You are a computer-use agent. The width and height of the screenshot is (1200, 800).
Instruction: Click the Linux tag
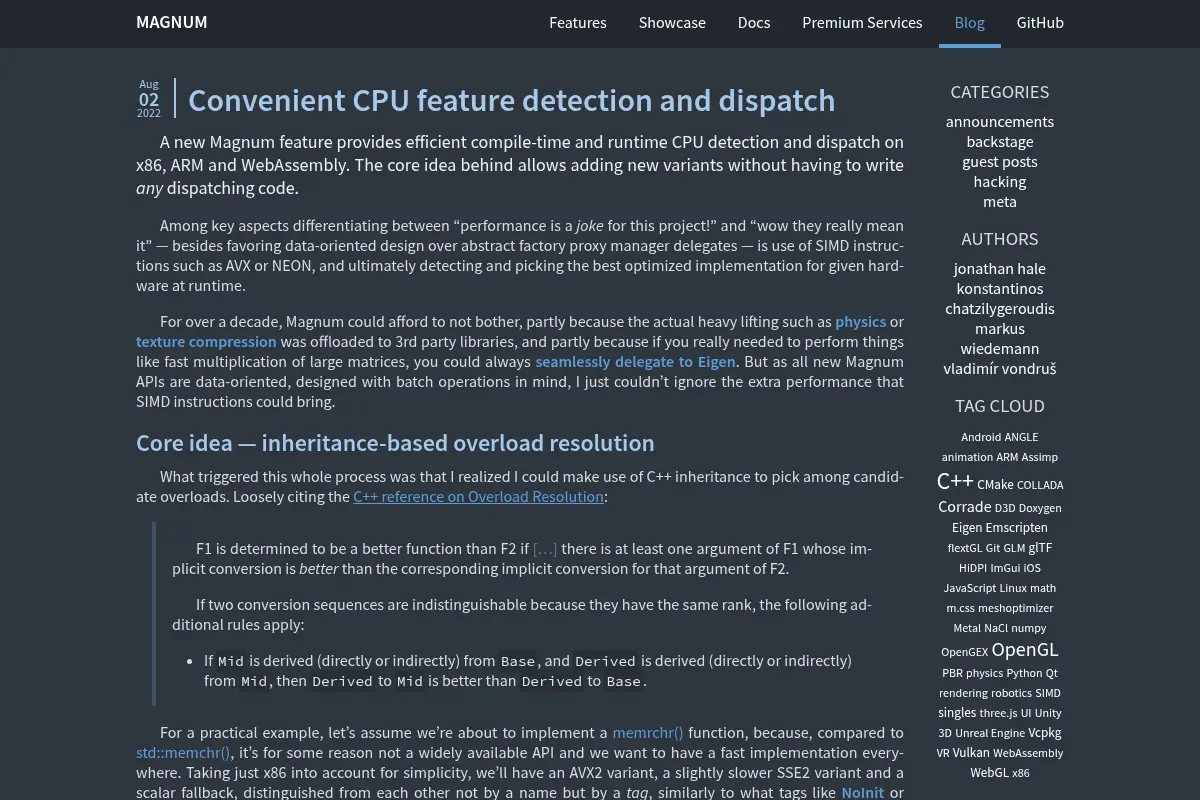pyautogui.click(x=1014, y=588)
